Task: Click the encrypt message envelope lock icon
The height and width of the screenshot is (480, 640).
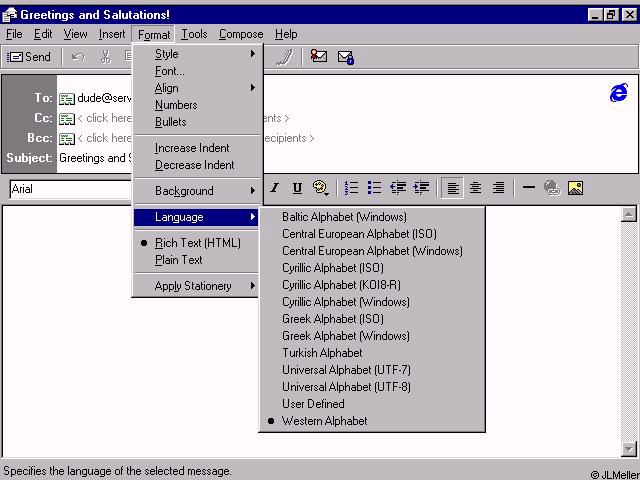Action: coord(346,58)
